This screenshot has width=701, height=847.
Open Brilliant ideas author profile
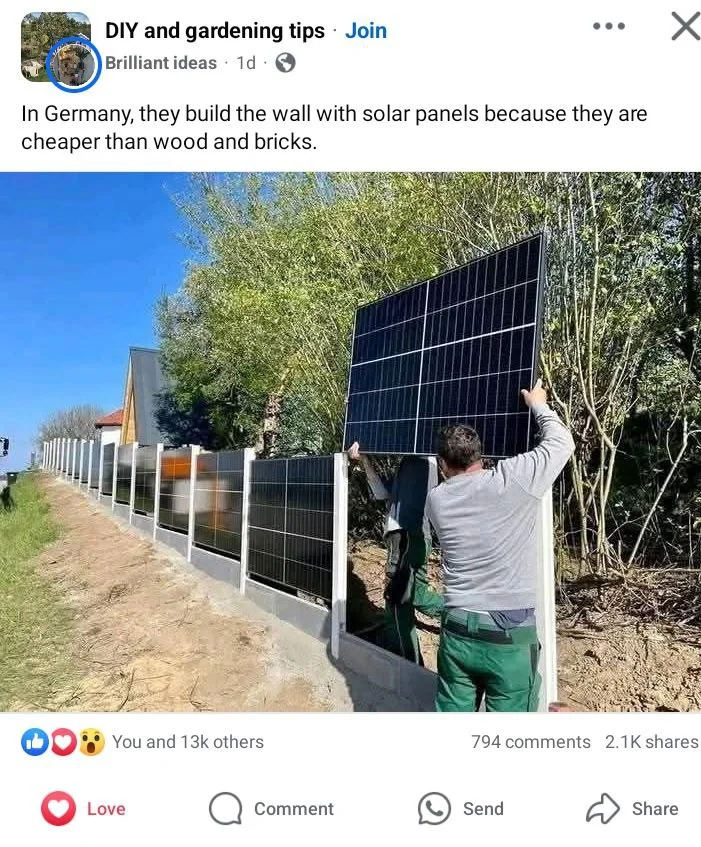[161, 63]
